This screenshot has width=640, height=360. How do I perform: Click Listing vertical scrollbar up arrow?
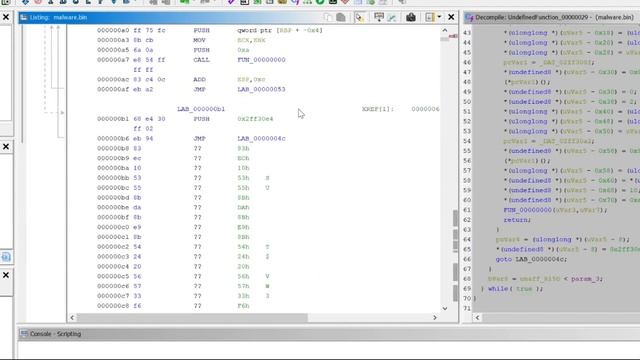[445, 30]
